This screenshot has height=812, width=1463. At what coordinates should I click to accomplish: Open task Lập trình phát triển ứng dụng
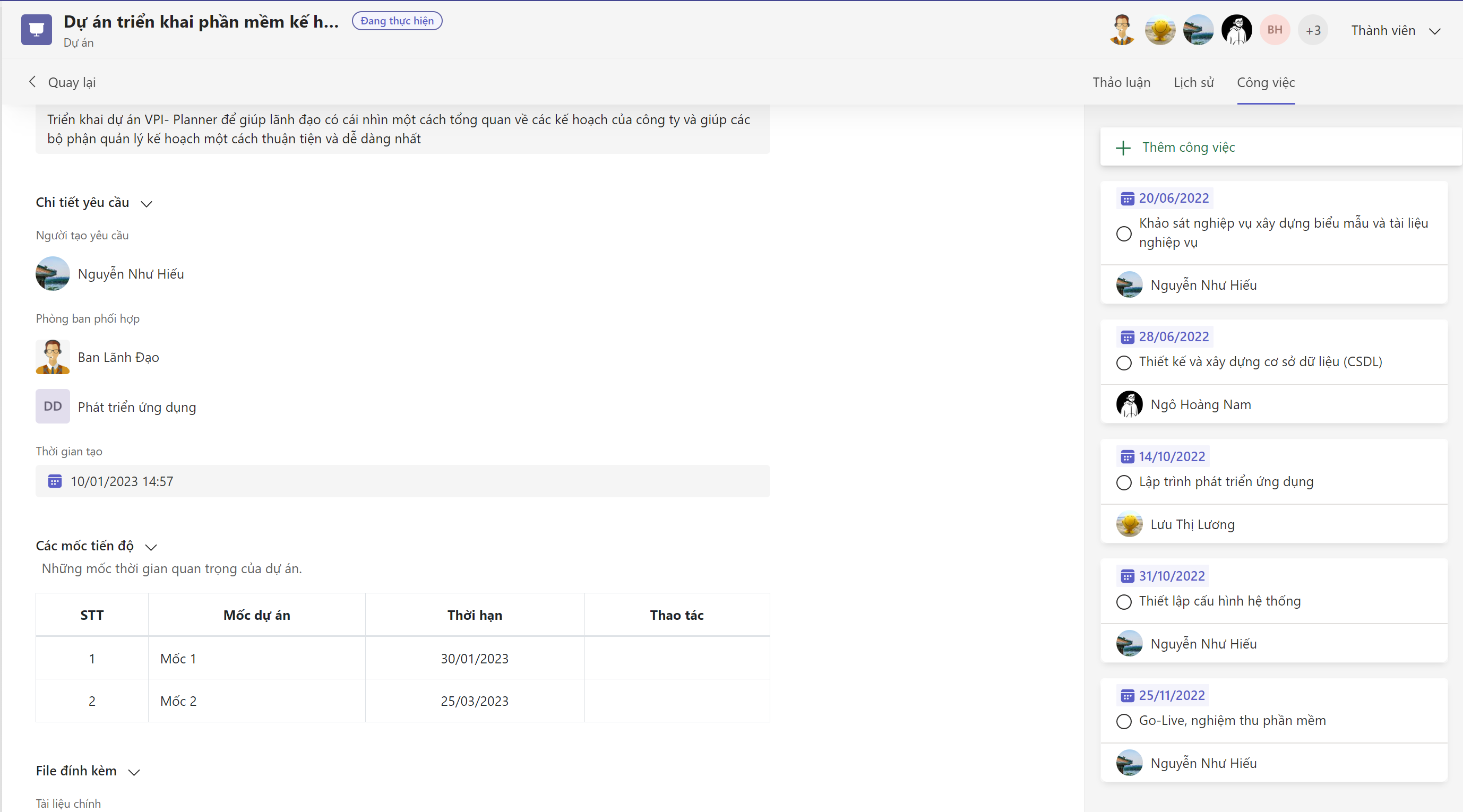tap(1226, 481)
